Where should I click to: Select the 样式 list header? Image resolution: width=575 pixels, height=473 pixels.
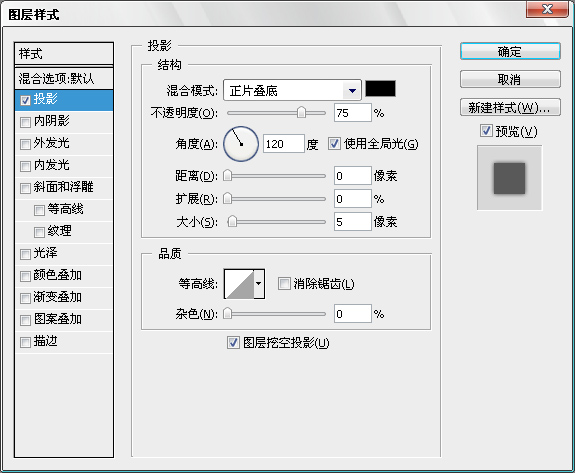tap(64, 54)
